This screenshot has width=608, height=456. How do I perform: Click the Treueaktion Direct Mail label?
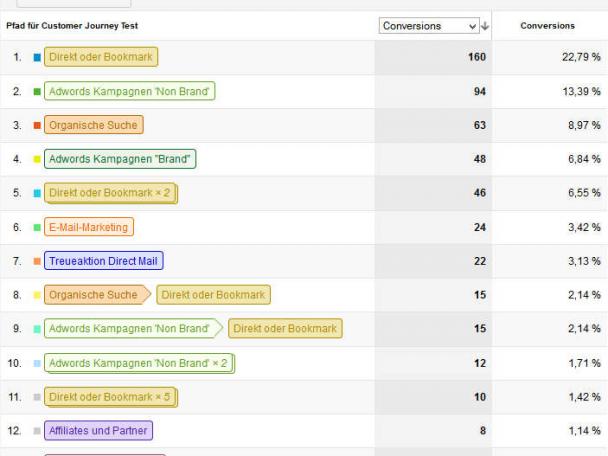pos(103,261)
